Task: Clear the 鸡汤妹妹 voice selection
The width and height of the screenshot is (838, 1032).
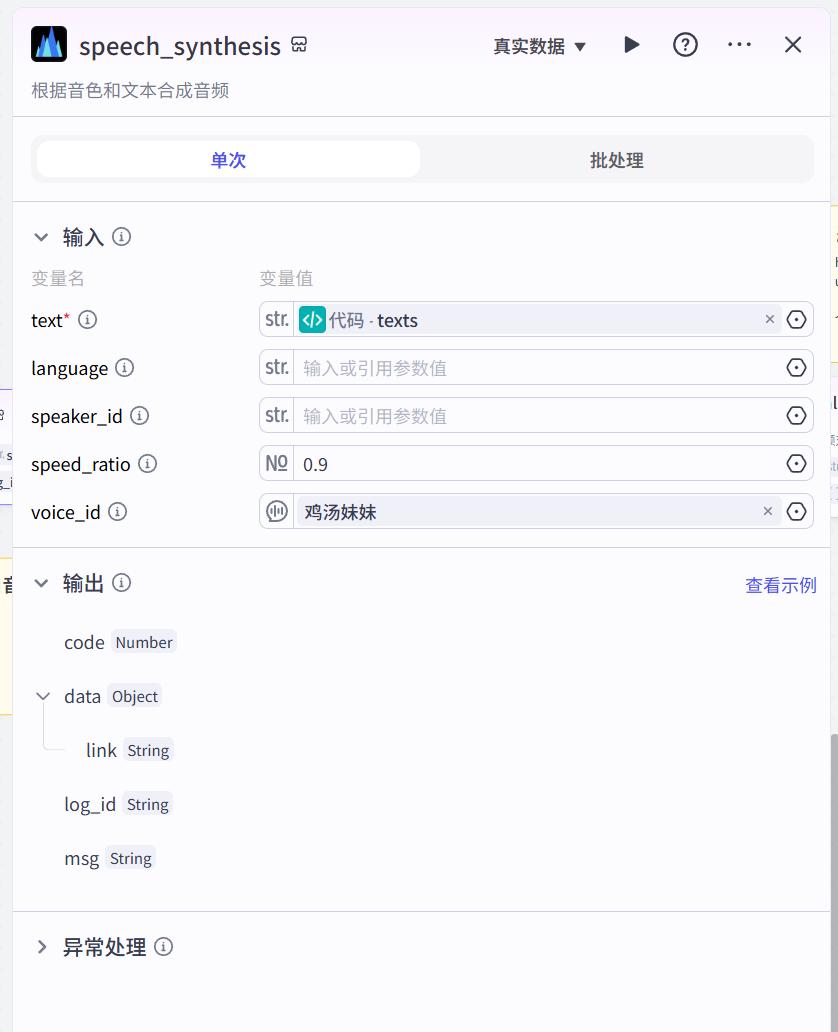Action: (768, 512)
